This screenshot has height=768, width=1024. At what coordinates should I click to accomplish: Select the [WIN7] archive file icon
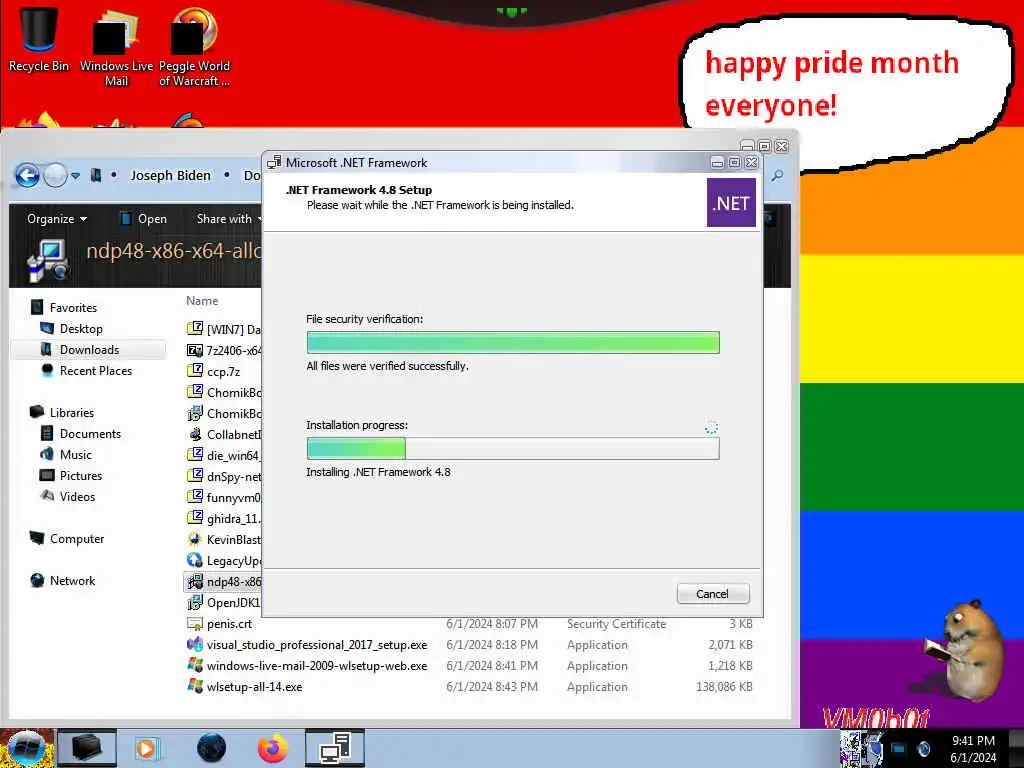point(195,328)
